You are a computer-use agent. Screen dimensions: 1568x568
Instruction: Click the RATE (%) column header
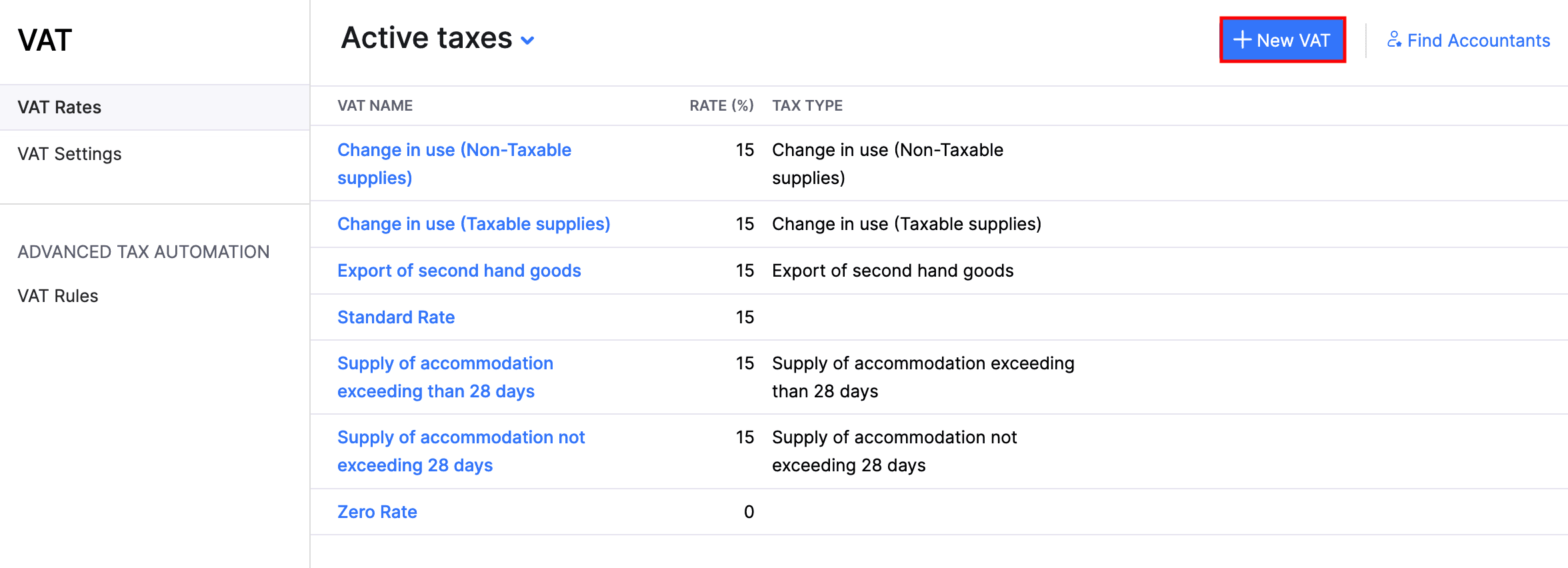coord(721,105)
